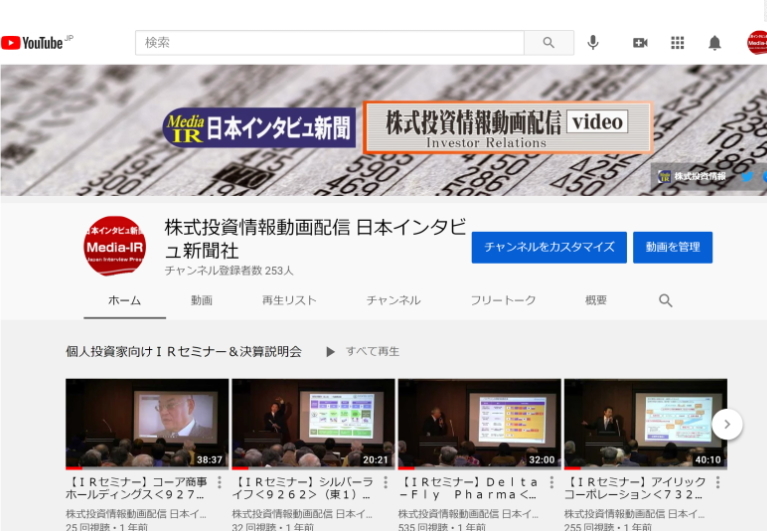Click 動画を管理 button
The height and width of the screenshot is (531, 767).
pyautogui.click(x=673, y=247)
